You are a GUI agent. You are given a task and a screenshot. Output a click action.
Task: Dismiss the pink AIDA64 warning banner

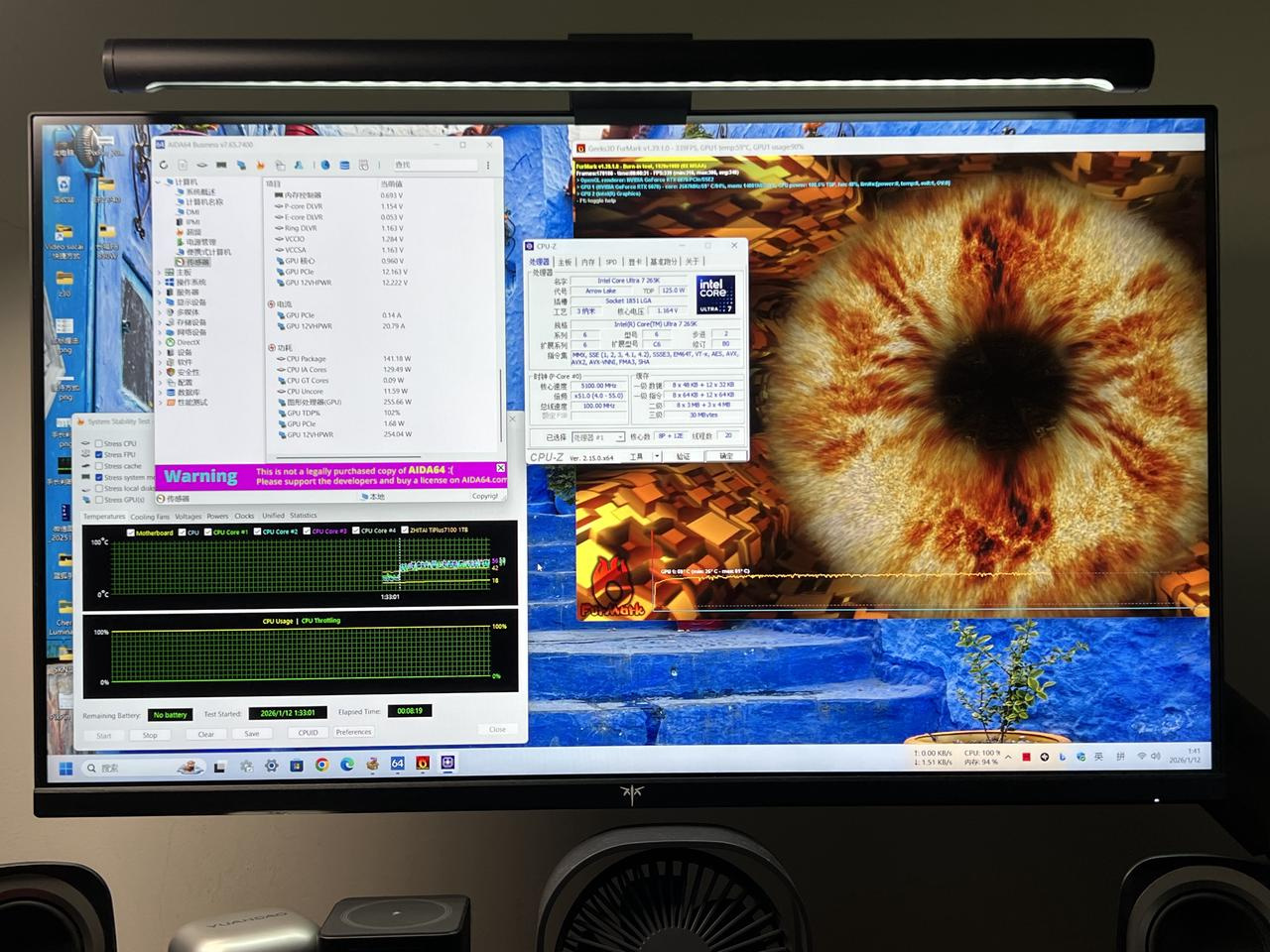click(500, 468)
